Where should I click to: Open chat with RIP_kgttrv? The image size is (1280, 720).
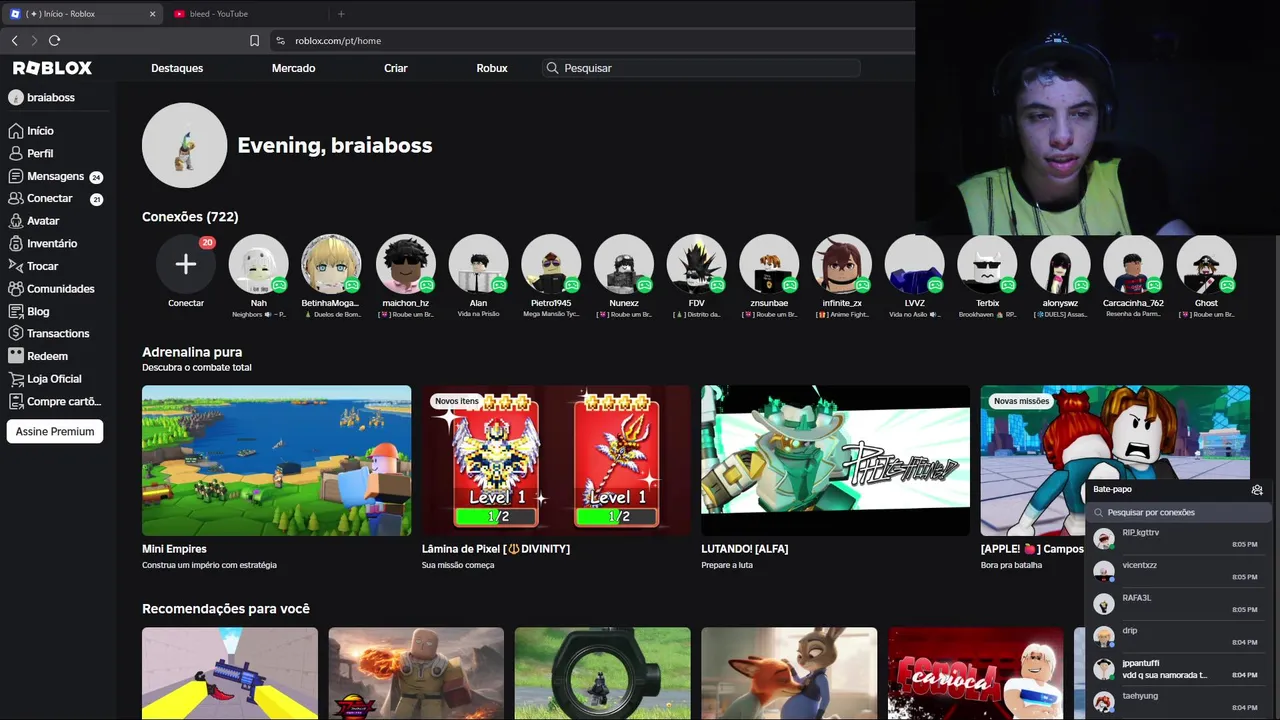1178,539
